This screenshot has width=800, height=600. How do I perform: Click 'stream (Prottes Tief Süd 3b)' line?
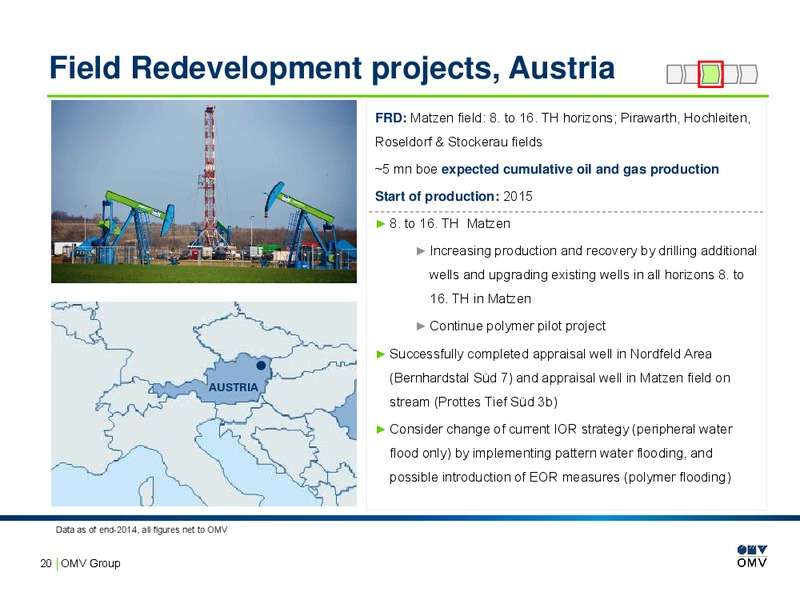[x=473, y=402]
